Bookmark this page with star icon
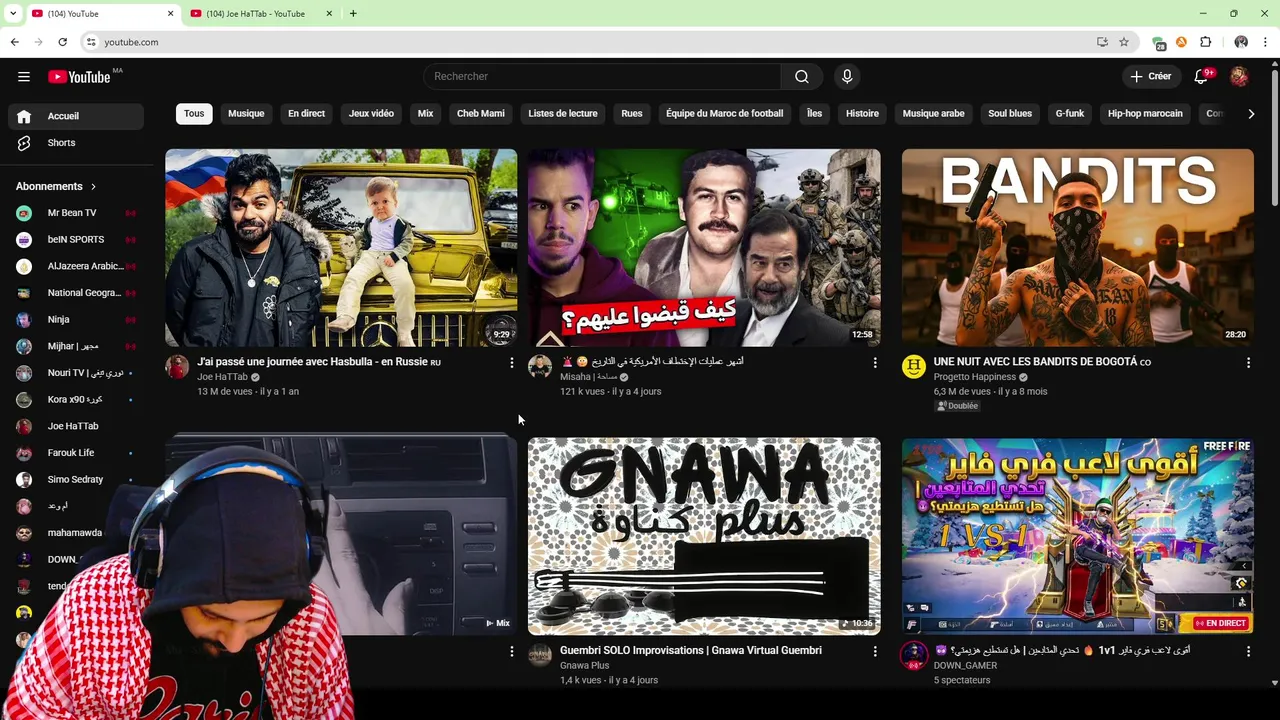 click(1124, 42)
